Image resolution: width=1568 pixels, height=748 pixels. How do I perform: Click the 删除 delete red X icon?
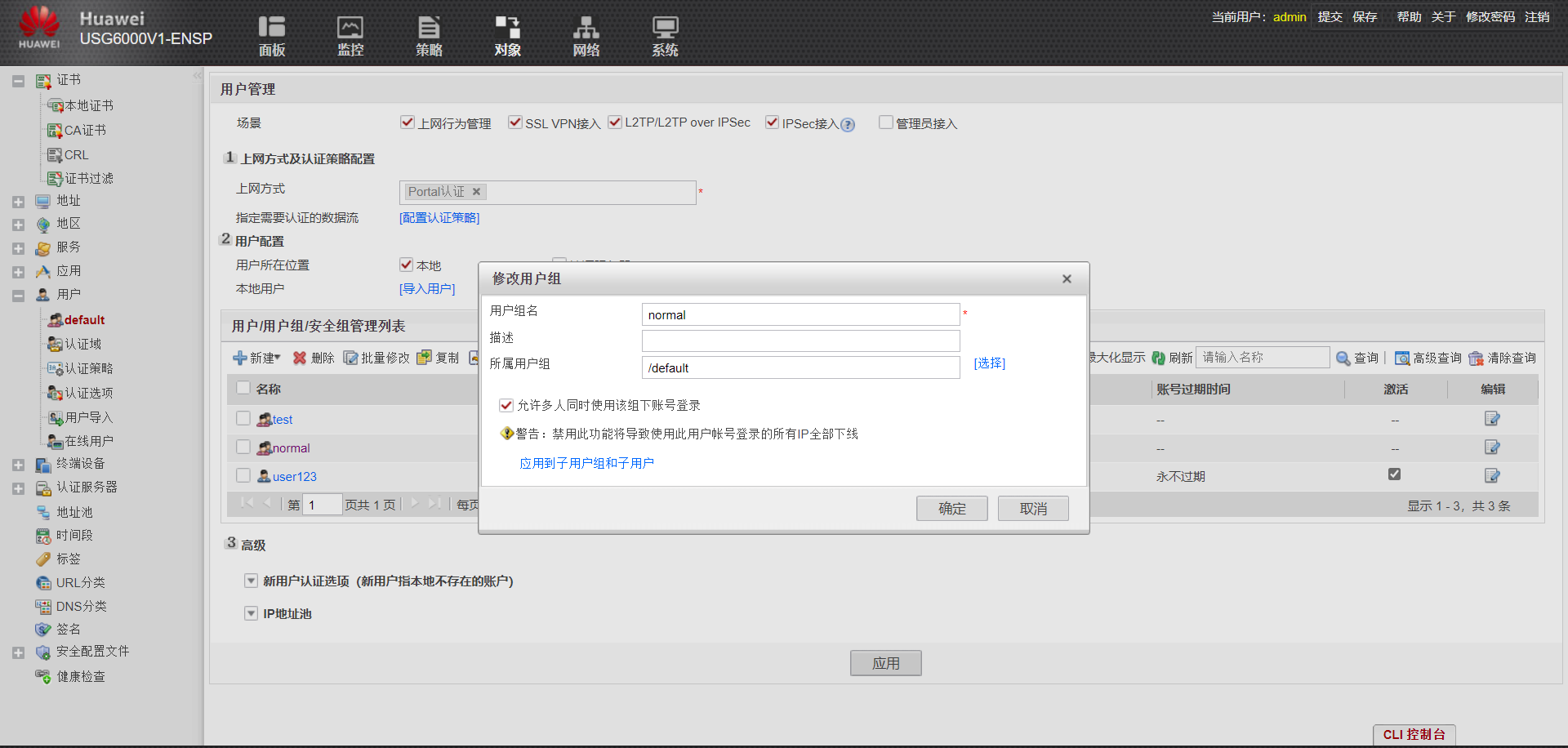(300, 358)
